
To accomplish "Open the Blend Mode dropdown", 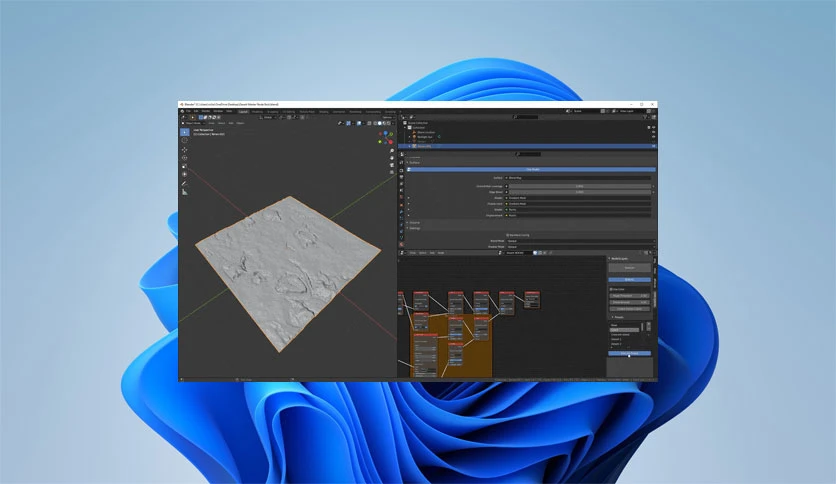I will pos(580,241).
